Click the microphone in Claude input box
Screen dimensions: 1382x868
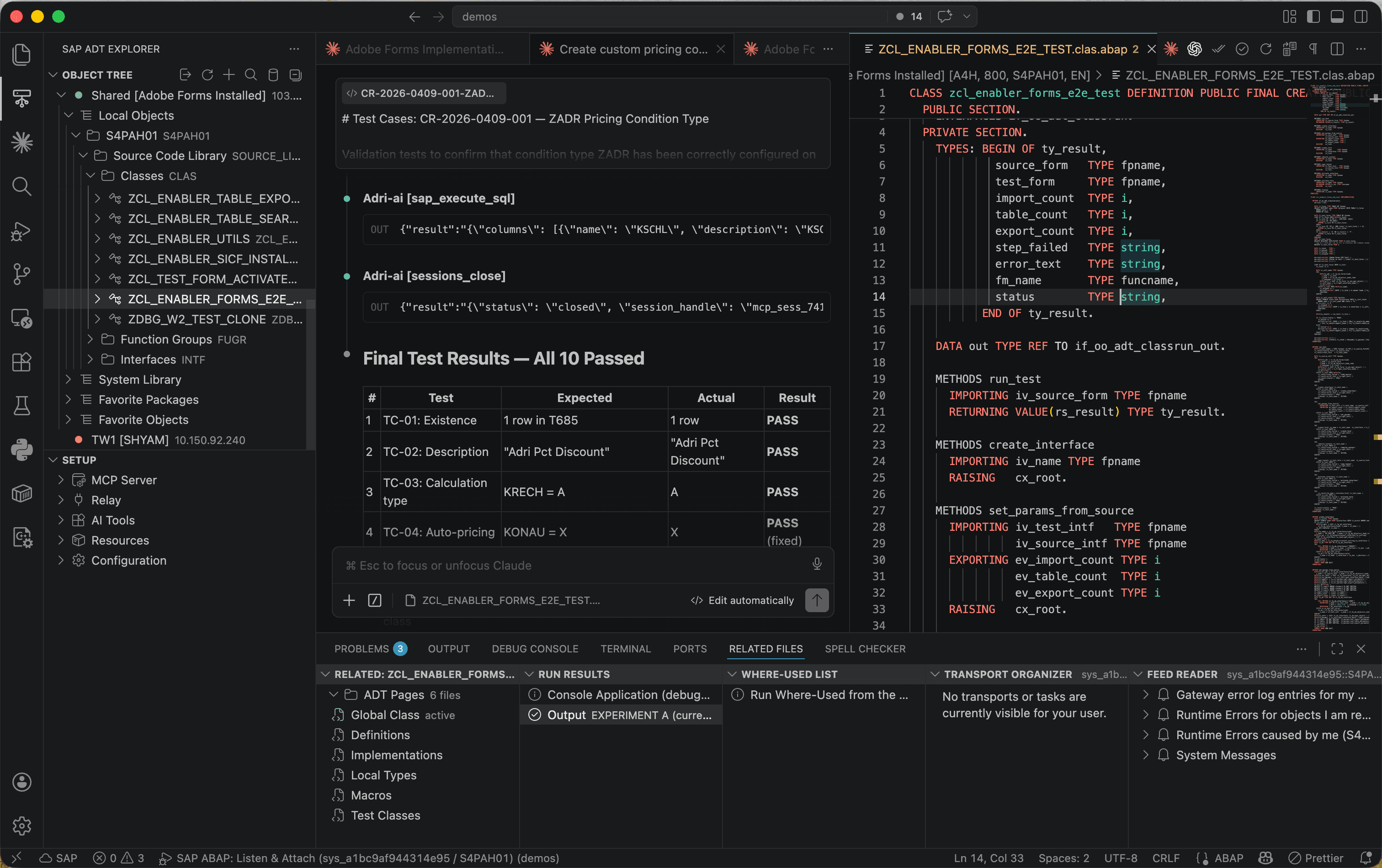coord(816,565)
